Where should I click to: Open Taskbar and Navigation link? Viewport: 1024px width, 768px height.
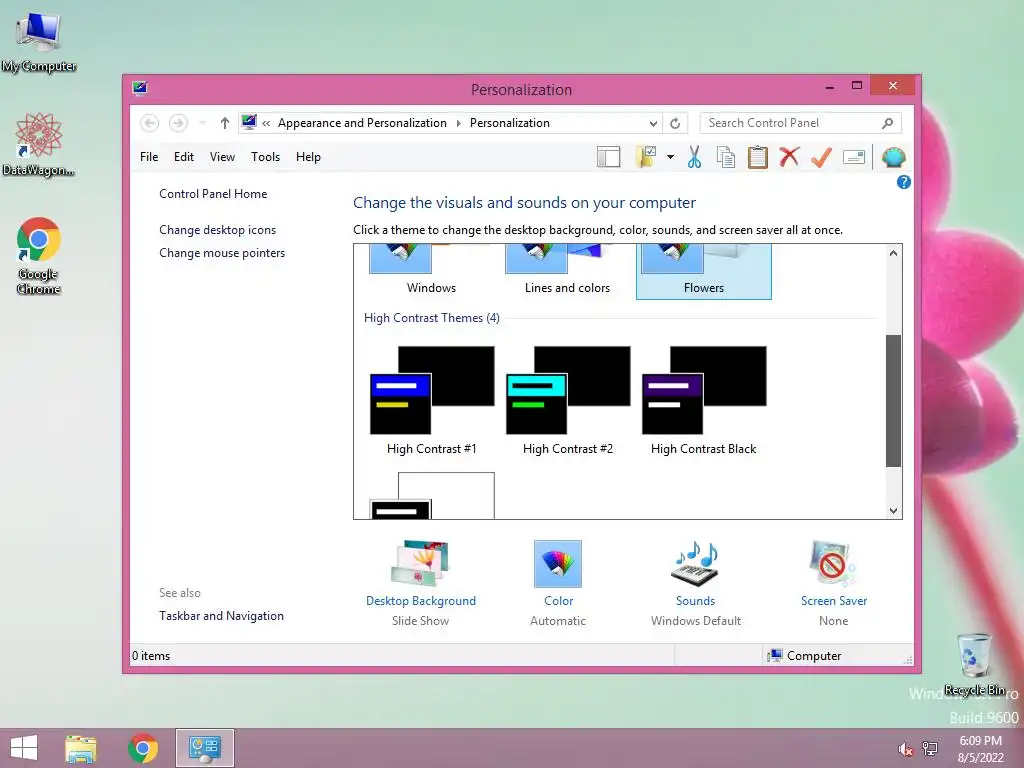tap(221, 616)
